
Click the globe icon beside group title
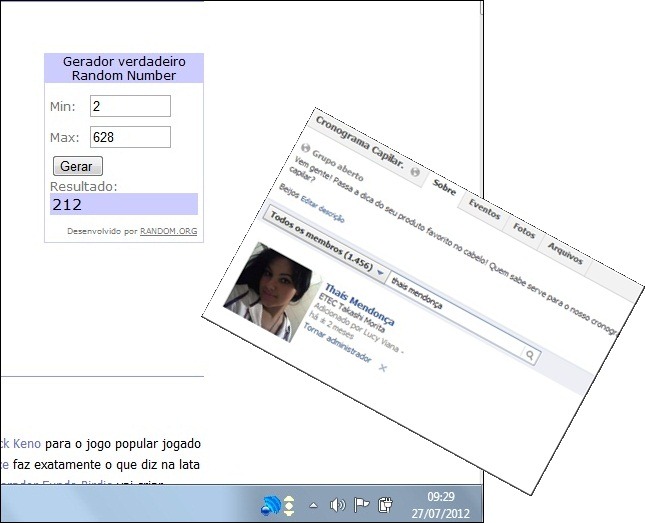[415, 172]
